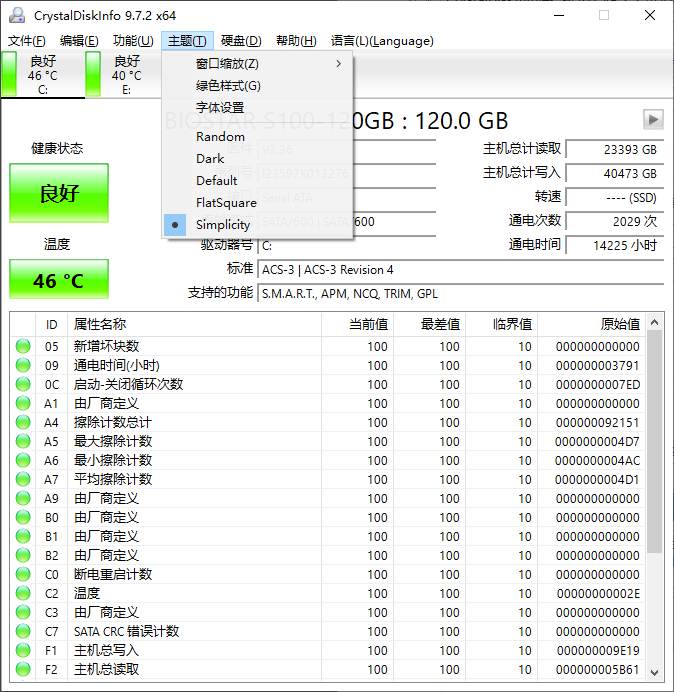Open the 帮助(H) menu
The width and height of the screenshot is (674, 692).
pos(296,41)
